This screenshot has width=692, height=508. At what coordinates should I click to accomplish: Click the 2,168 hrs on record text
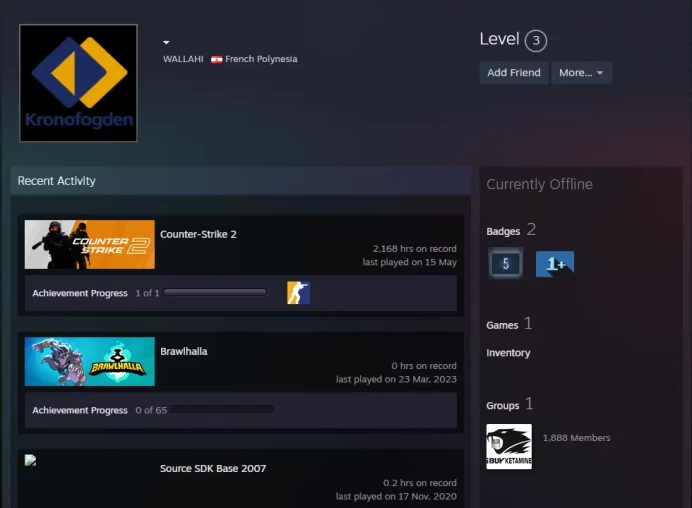click(414, 248)
